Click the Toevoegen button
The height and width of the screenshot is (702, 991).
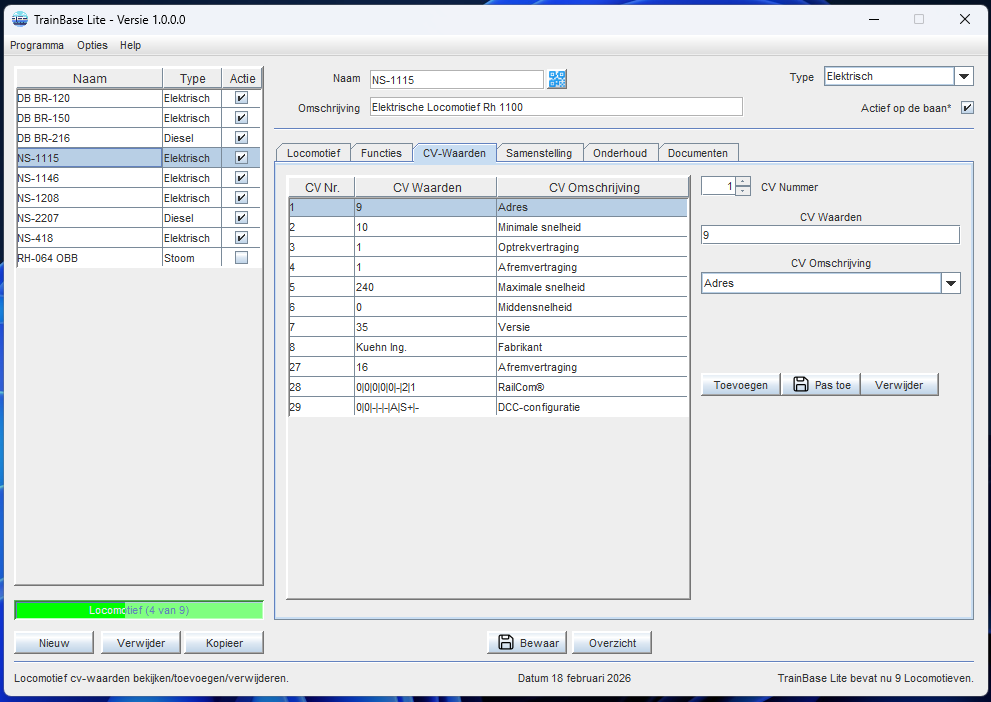pos(740,385)
